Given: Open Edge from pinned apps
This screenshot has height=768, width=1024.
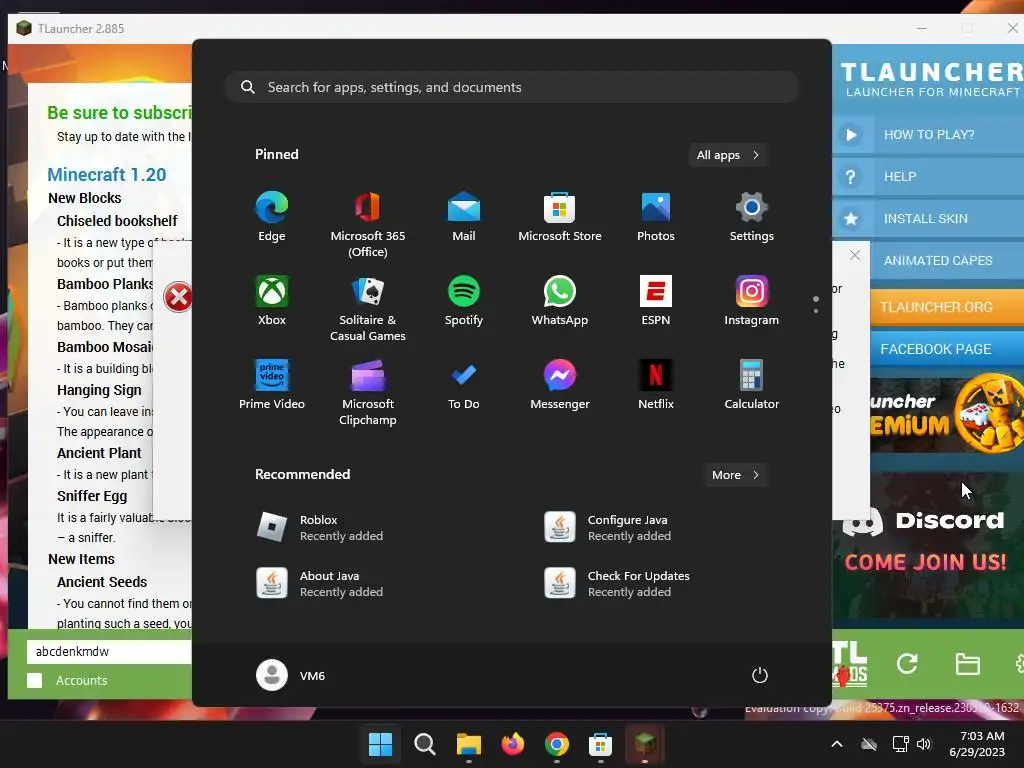Looking at the screenshot, I should tap(272, 217).
